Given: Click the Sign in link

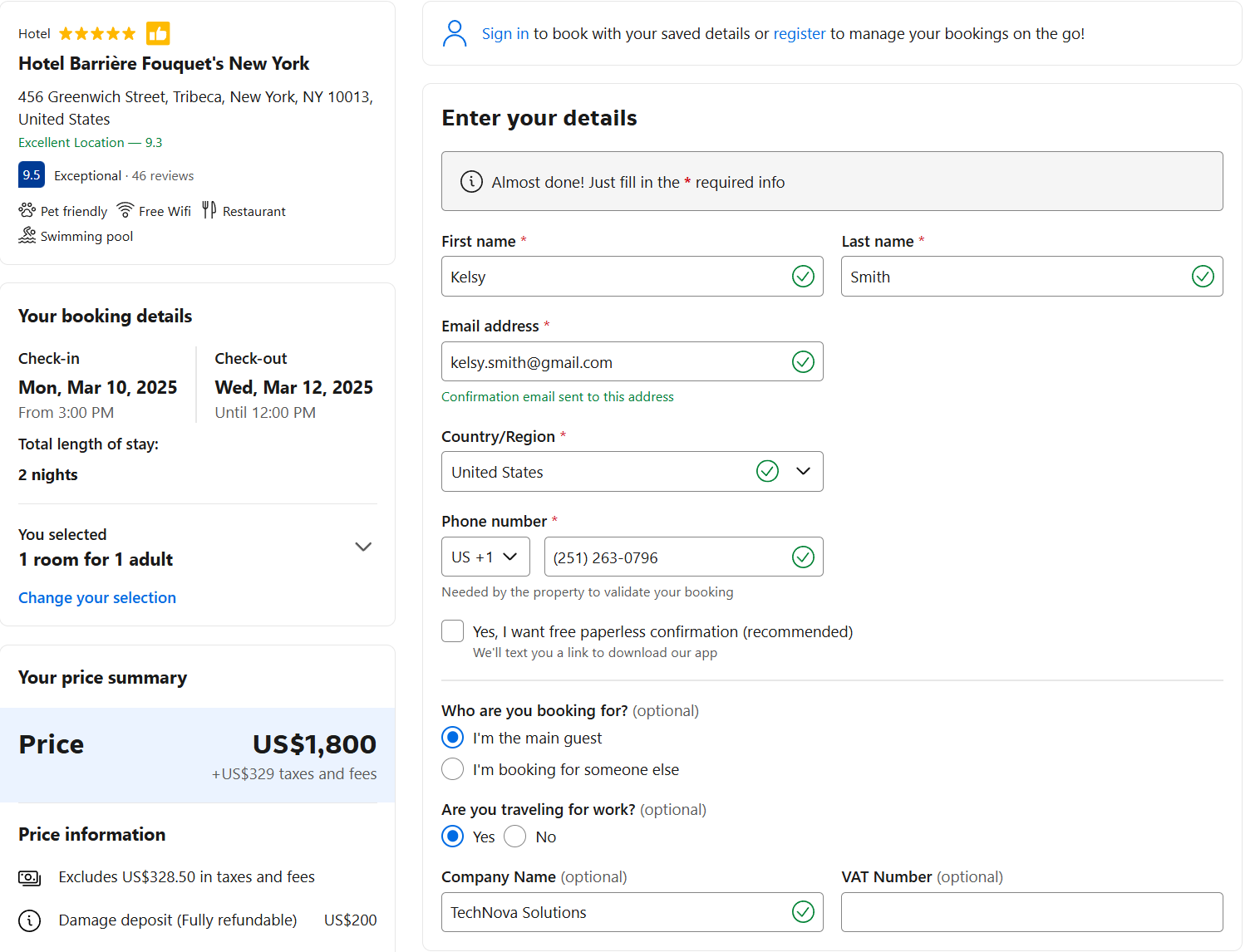Looking at the screenshot, I should tap(505, 34).
